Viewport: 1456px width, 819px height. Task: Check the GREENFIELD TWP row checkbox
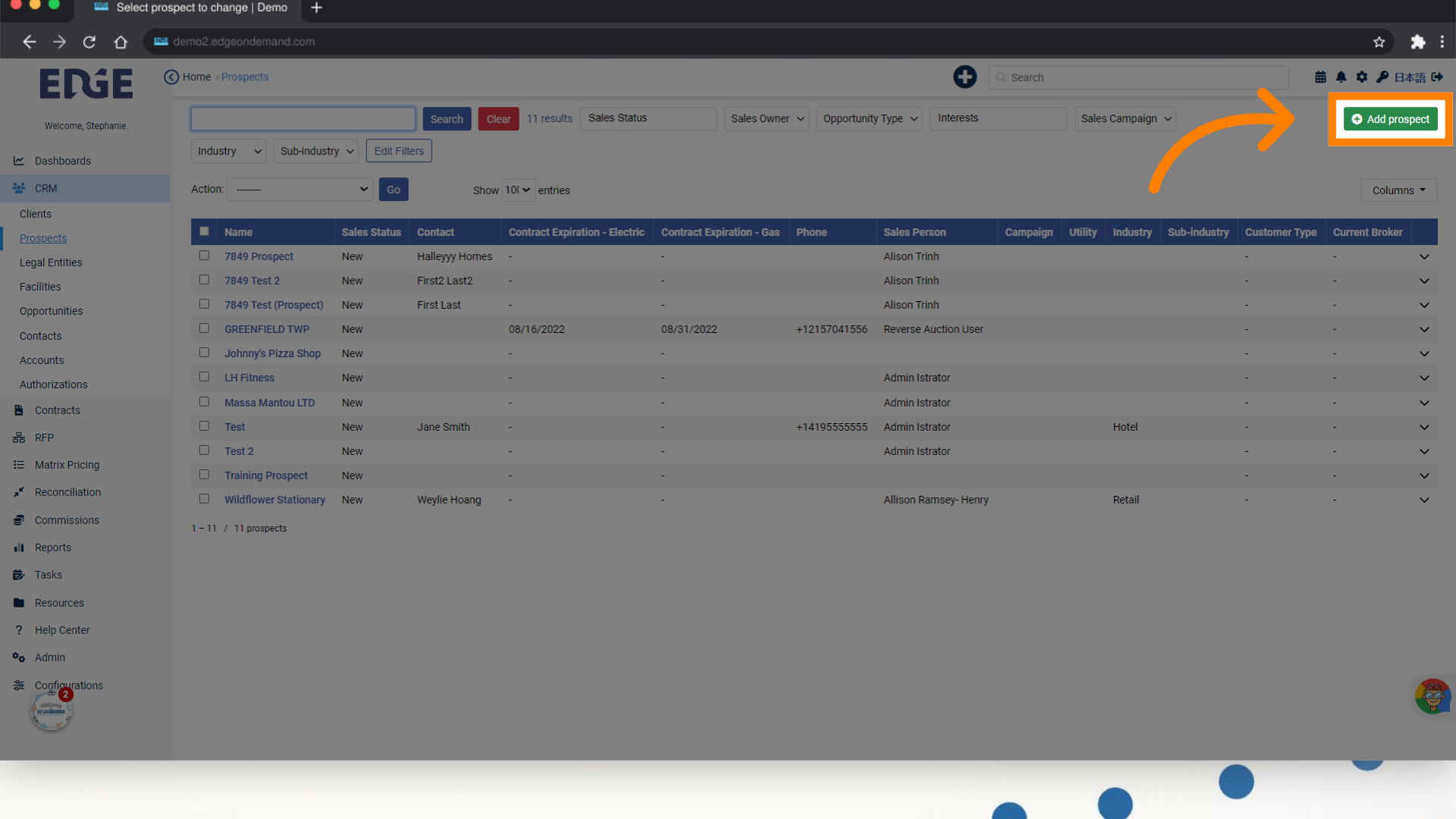pos(204,328)
